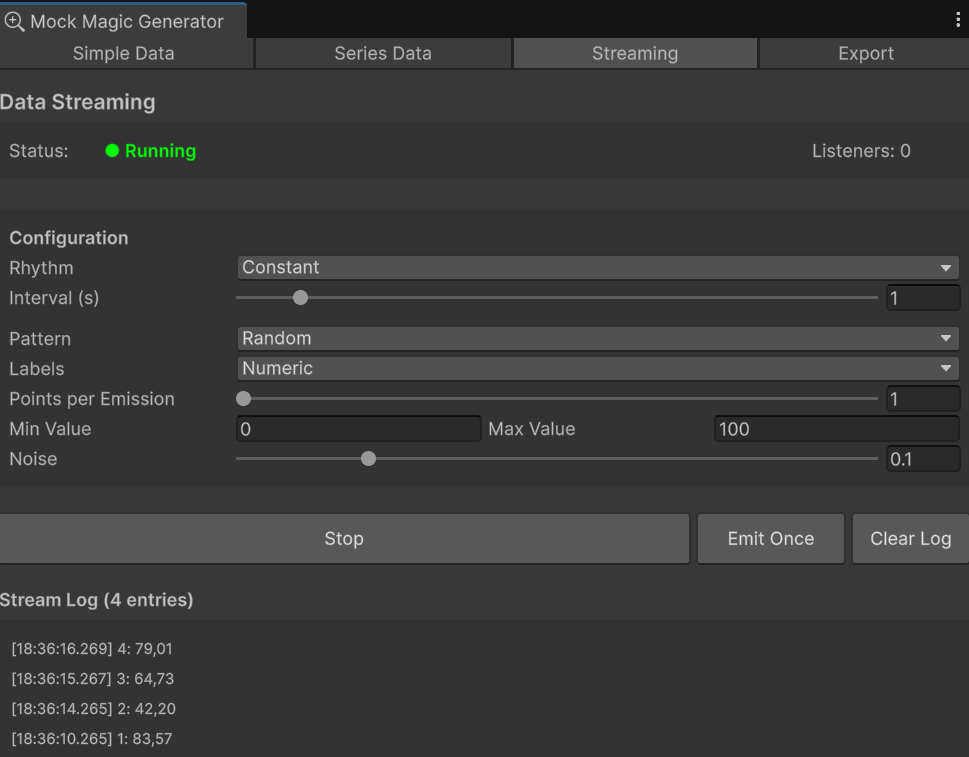The image size is (969, 757).
Task: Click the Min Value label
Action: [50, 429]
